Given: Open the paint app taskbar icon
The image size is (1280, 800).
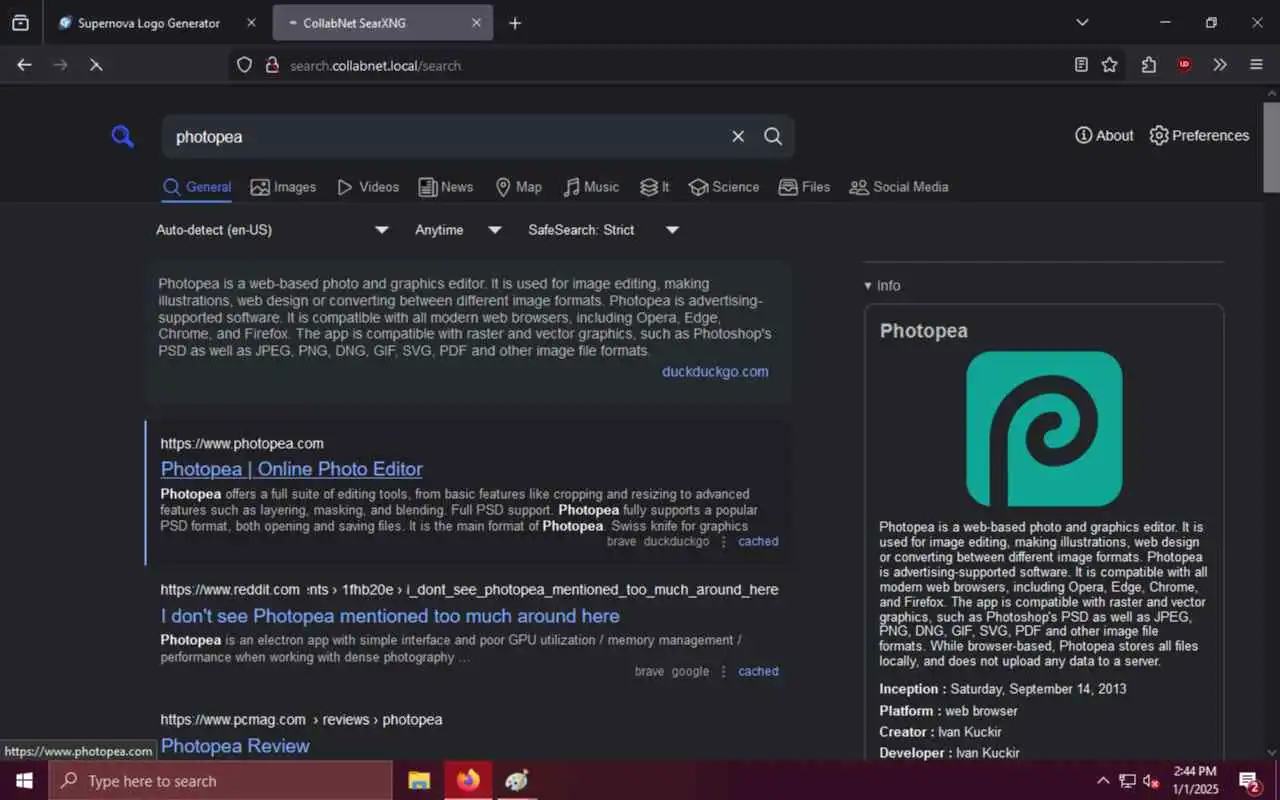Looking at the screenshot, I should [x=516, y=781].
